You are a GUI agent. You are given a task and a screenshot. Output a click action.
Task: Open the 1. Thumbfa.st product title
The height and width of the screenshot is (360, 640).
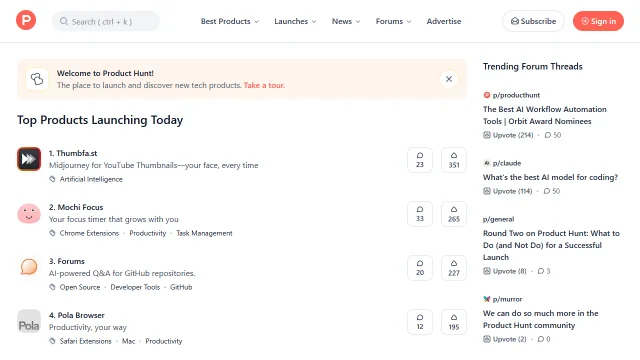73,153
